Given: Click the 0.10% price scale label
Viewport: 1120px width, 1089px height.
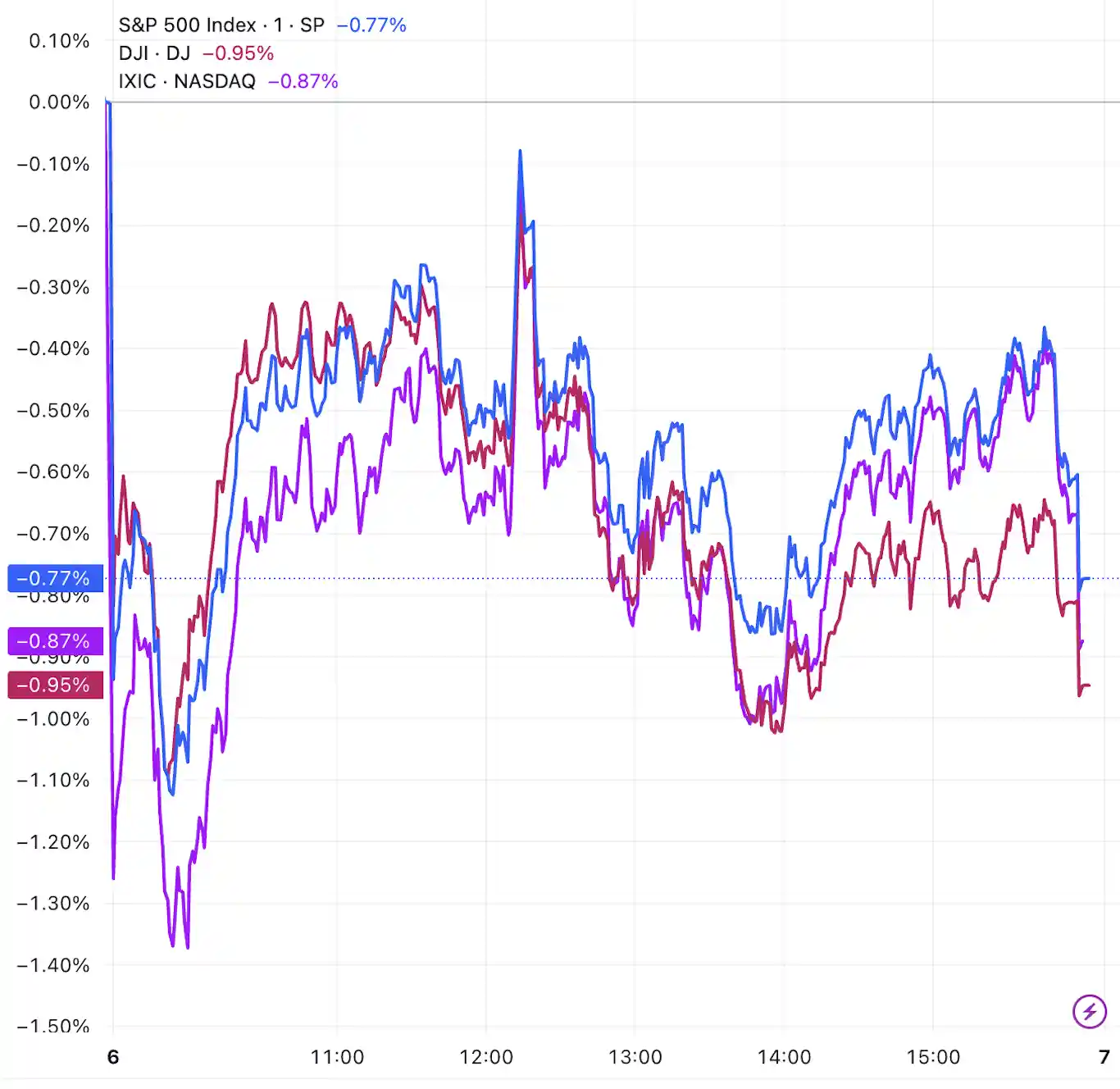Looking at the screenshot, I should (x=59, y=41).
